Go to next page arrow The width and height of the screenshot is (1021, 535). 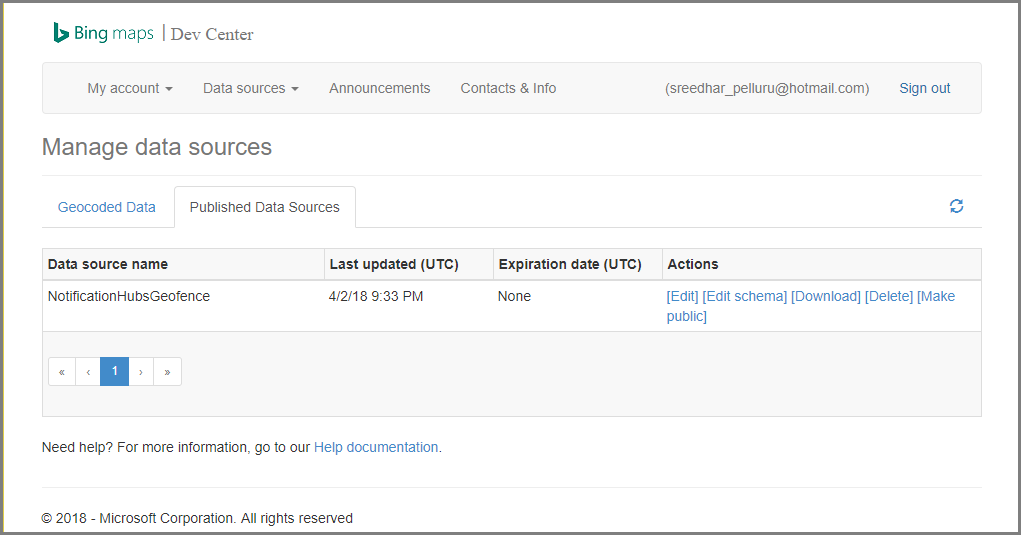click(141, 372)
